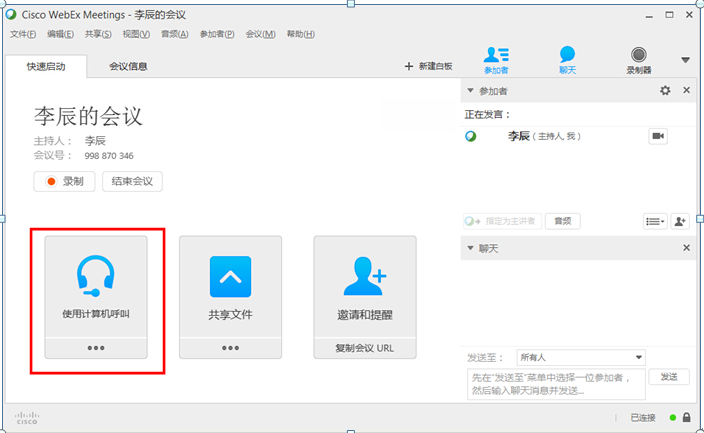
Task: Open the 参加者 panel icon in toolbar
Action: 496,60
